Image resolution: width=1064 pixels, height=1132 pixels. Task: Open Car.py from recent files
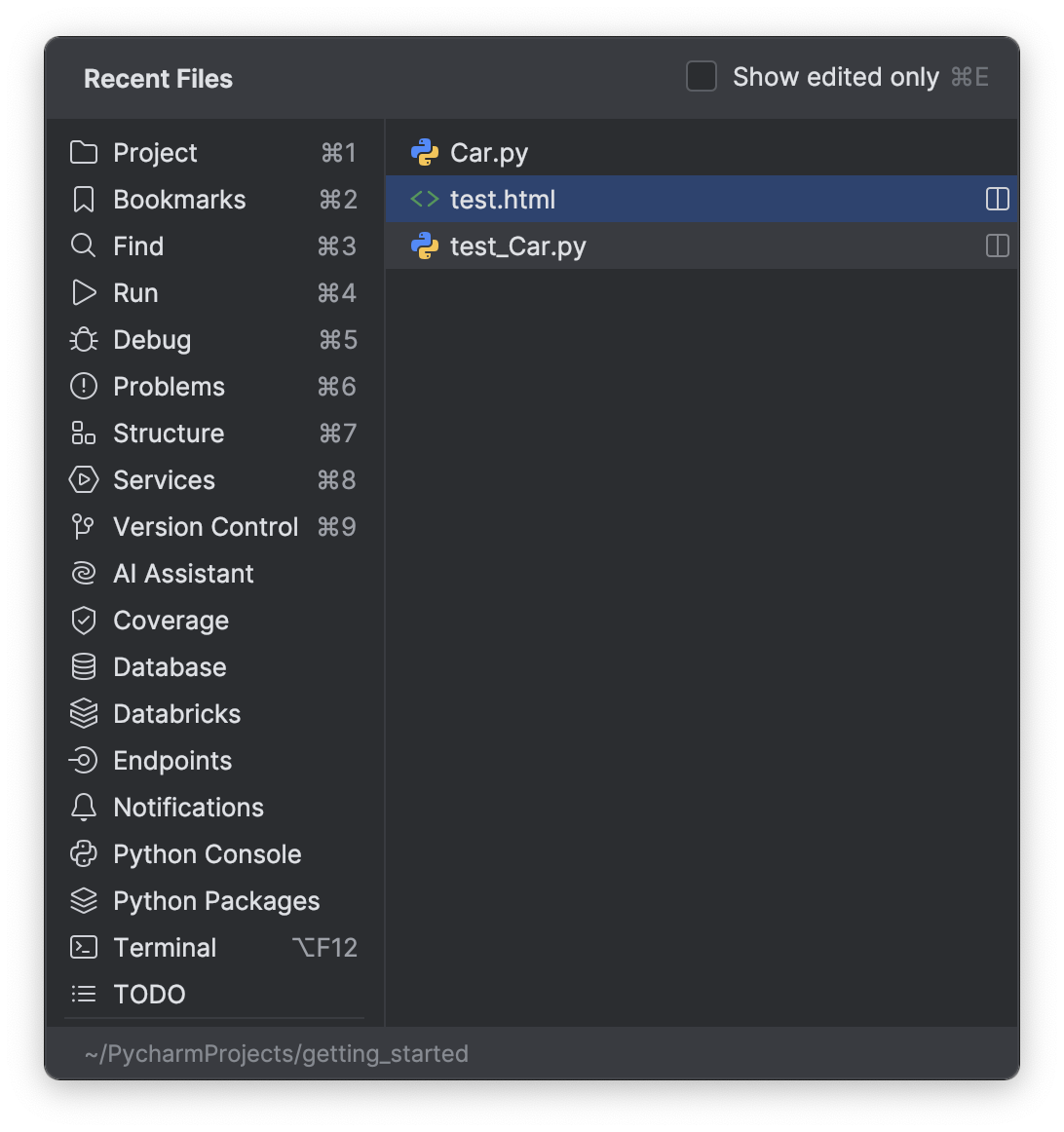[x=488, y=153]
